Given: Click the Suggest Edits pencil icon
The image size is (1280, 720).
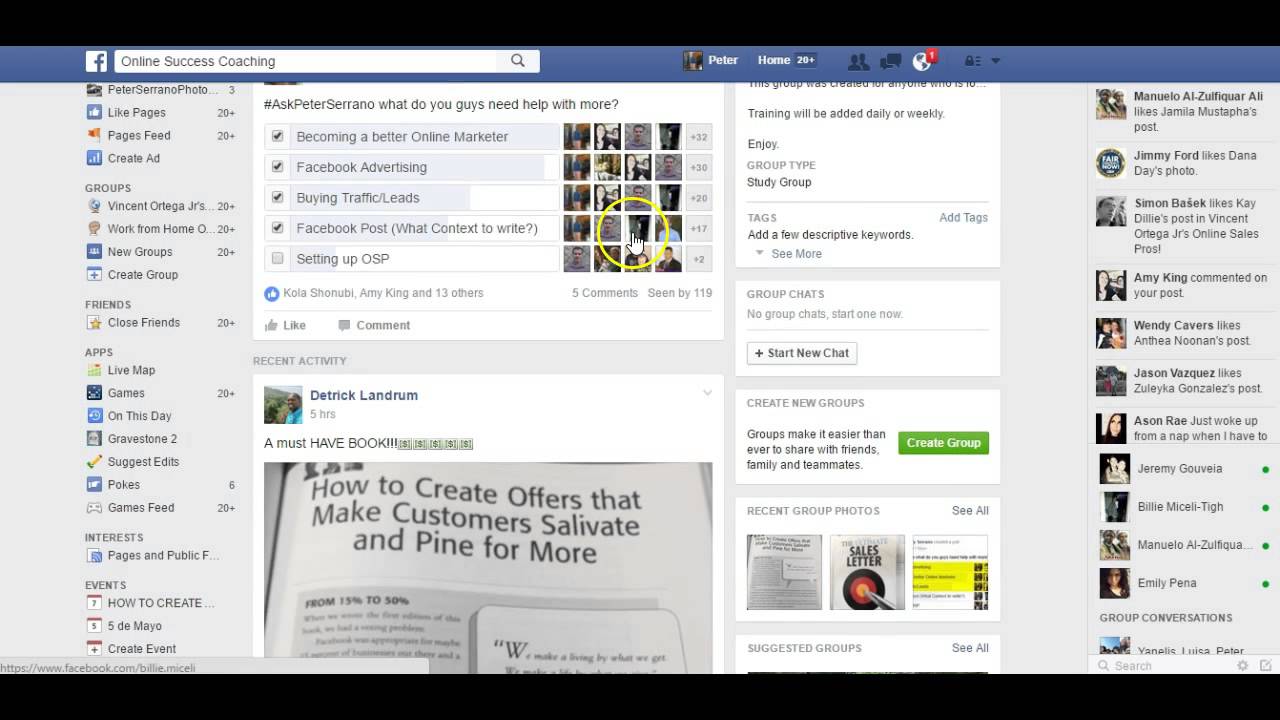Looking at the screenshot, I should coord(94,462).
